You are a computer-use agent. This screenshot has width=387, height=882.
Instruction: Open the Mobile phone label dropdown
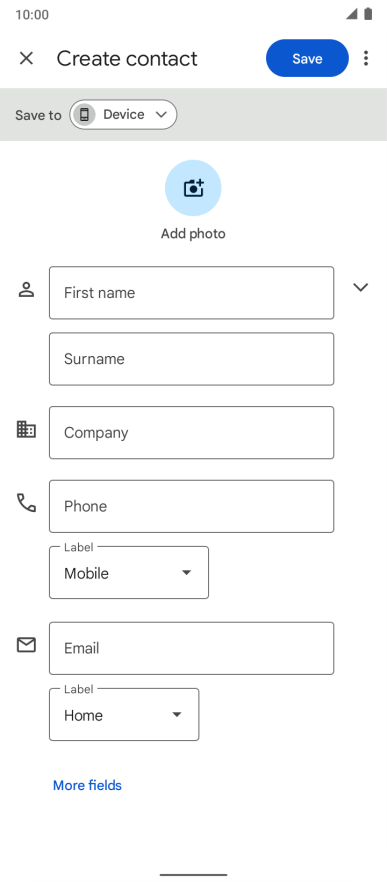pyautogui.click(x=129, y=573)
